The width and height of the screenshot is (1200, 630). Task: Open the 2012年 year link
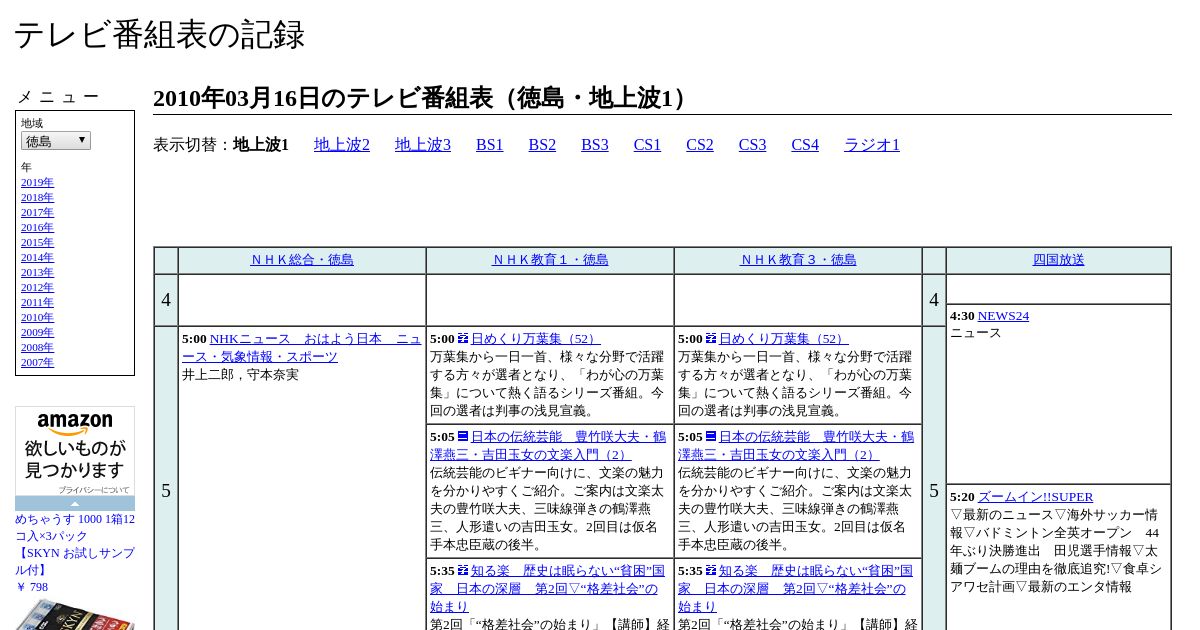tap(37, 288)
